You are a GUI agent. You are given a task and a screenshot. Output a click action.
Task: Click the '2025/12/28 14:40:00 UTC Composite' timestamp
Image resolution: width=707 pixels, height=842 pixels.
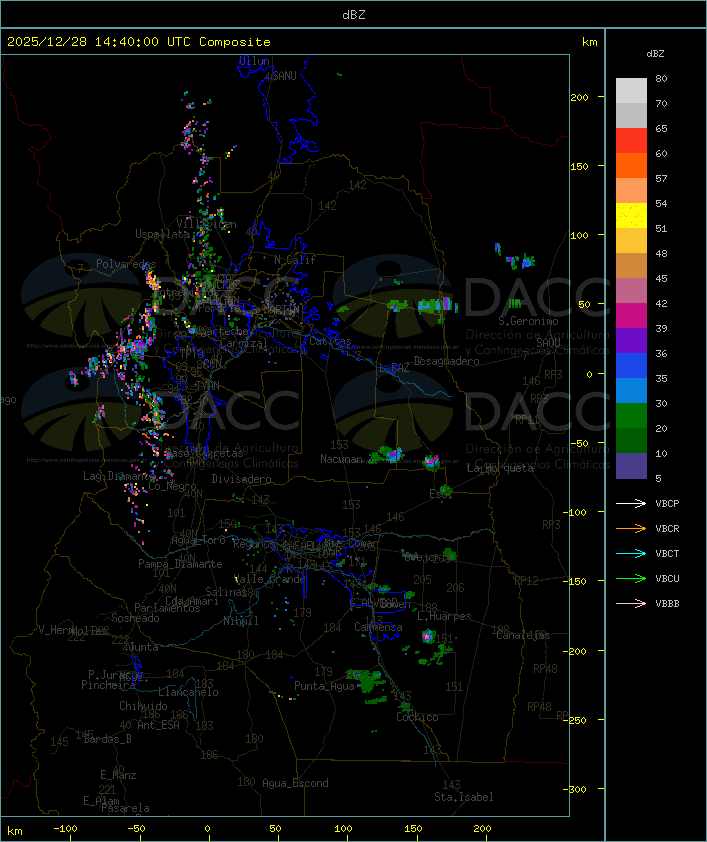tap(139, 42)
